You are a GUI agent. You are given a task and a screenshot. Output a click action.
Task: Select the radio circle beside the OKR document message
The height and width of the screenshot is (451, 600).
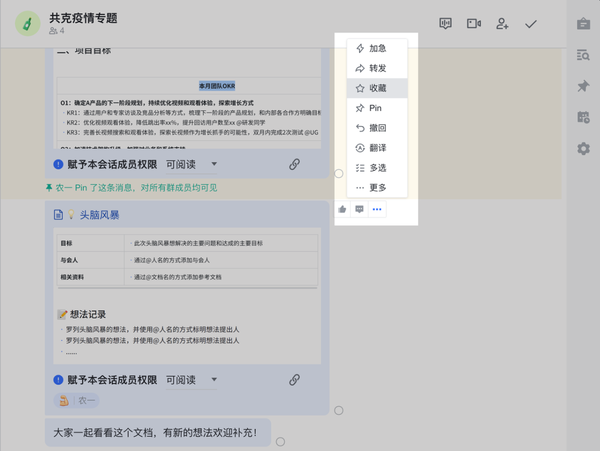click(339, 174)
